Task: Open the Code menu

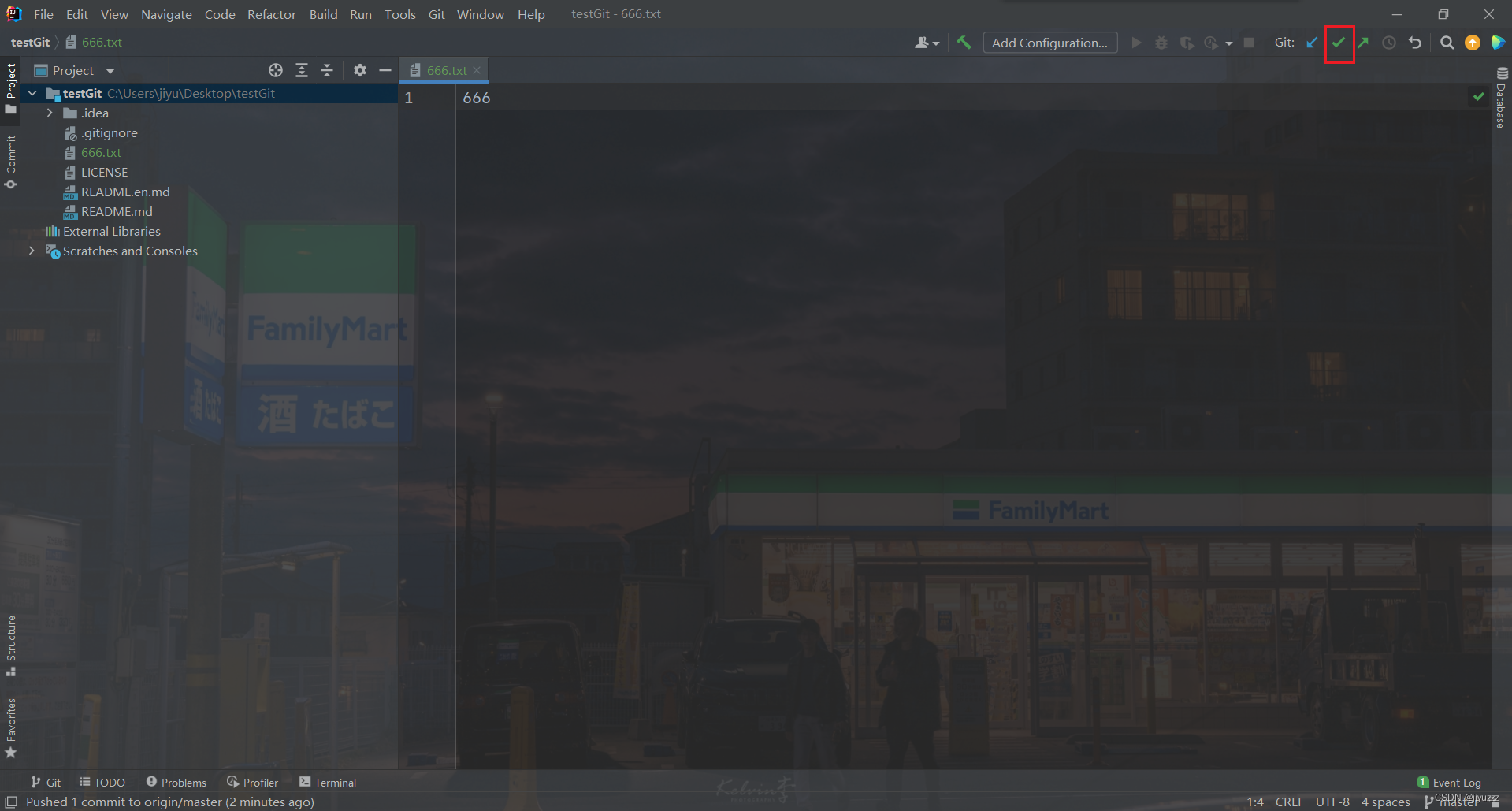Action: coord(220,14)
